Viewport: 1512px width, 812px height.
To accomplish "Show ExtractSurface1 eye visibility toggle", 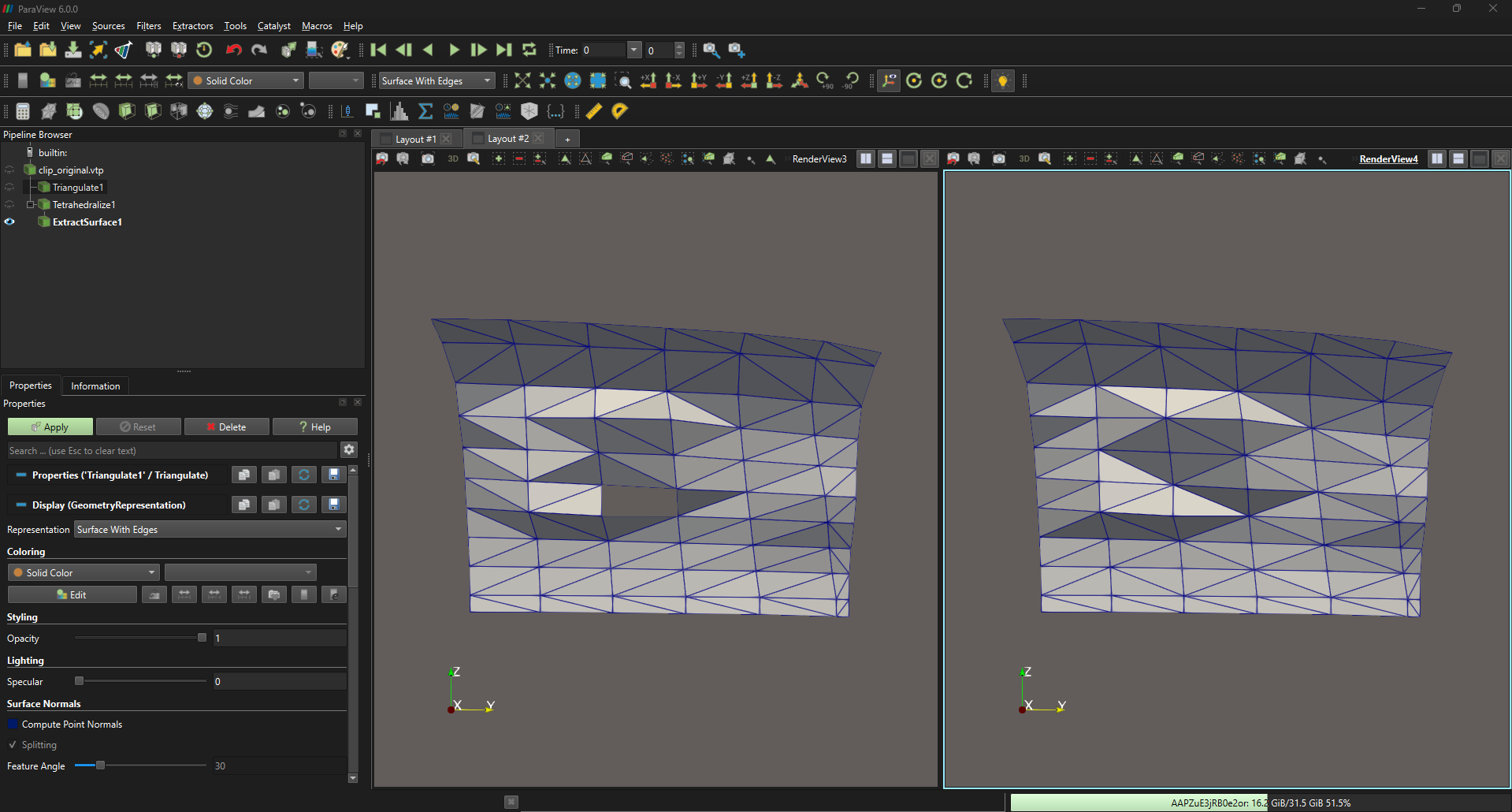I will tap(9, 222).
